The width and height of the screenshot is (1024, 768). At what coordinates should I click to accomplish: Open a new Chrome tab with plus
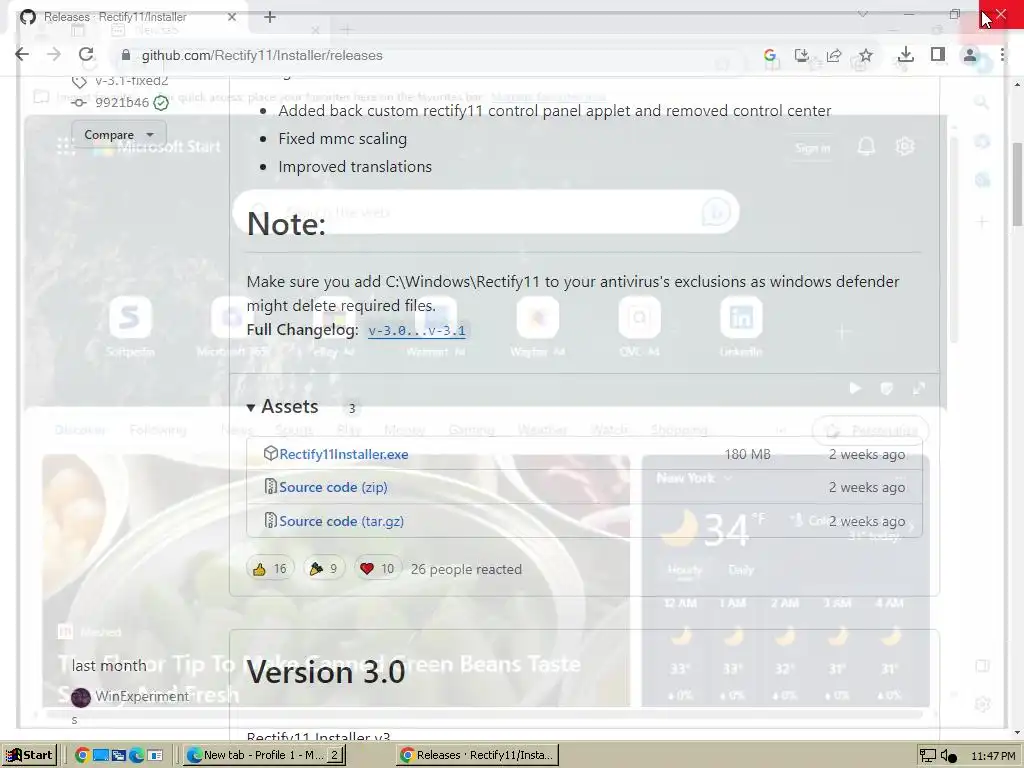tap(270, 17)
